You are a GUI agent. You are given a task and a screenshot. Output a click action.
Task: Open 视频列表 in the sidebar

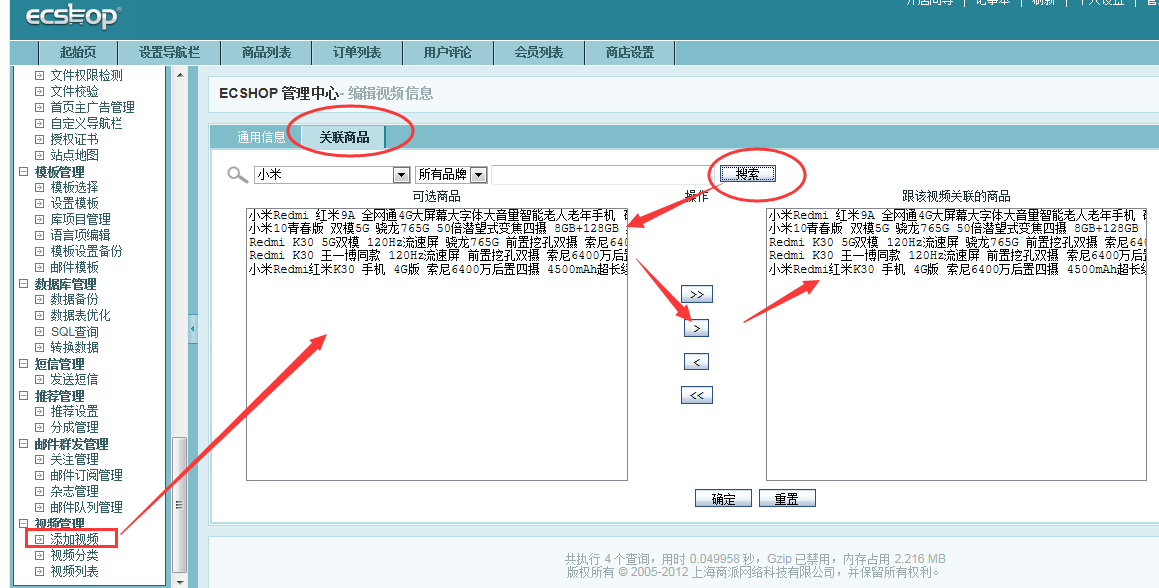click(x=74, y=571)
